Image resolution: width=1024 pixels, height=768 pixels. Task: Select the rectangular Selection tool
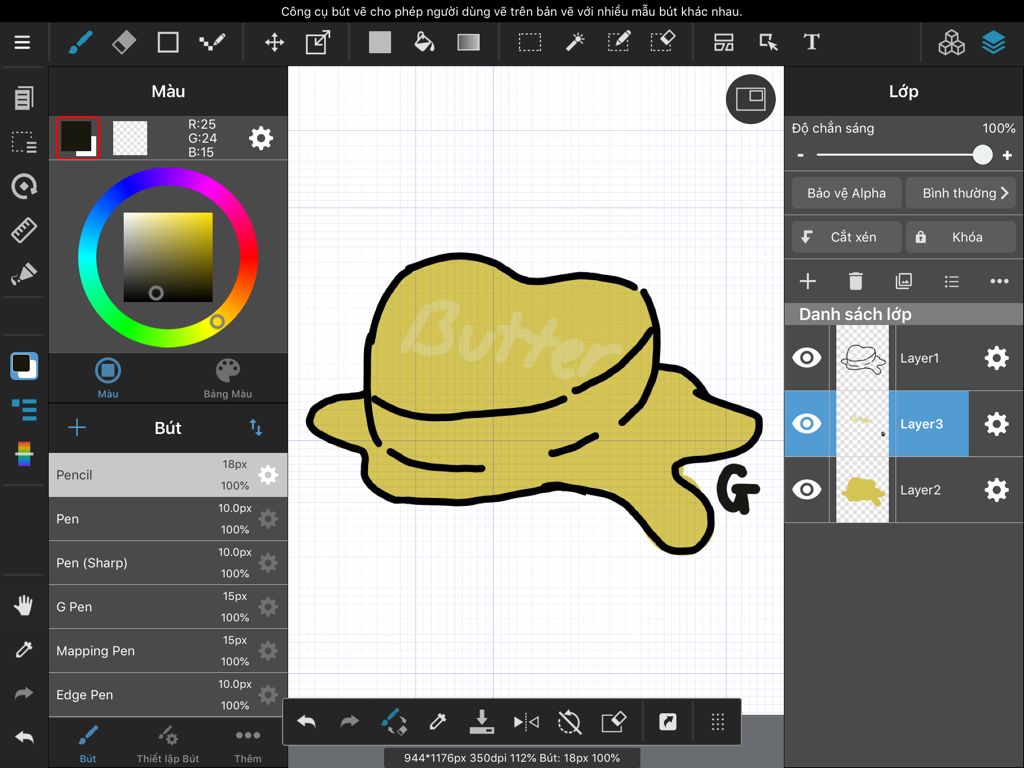[x=530, y=42]
